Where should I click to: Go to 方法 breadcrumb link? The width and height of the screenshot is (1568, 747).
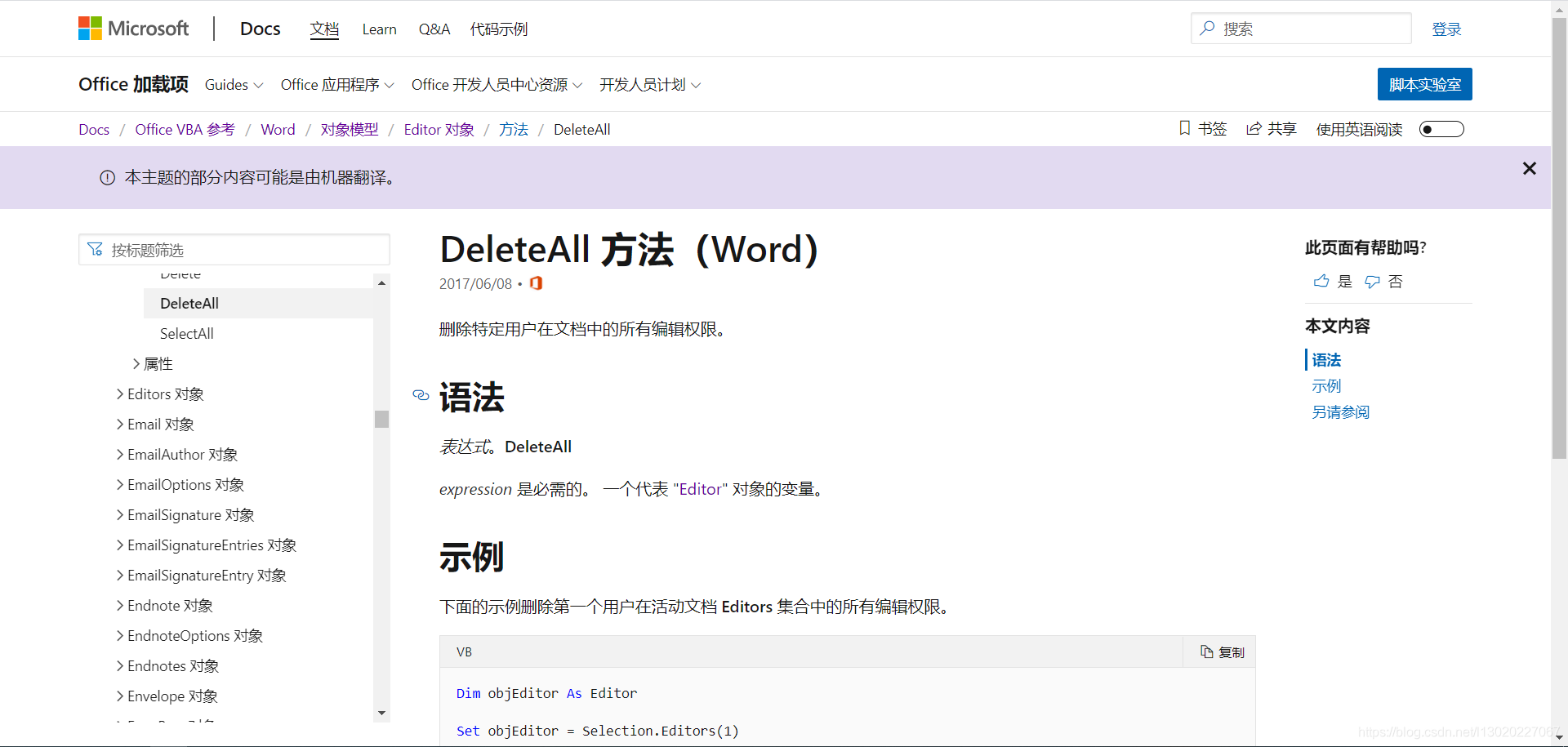(514, 130)
